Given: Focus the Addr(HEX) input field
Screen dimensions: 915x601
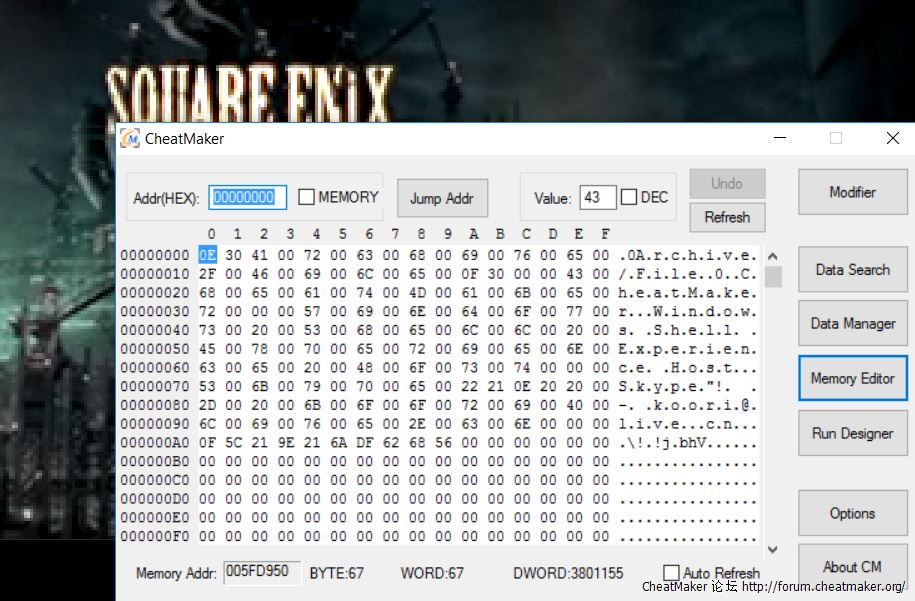Looking at the screenshot, I should point(248,198).
